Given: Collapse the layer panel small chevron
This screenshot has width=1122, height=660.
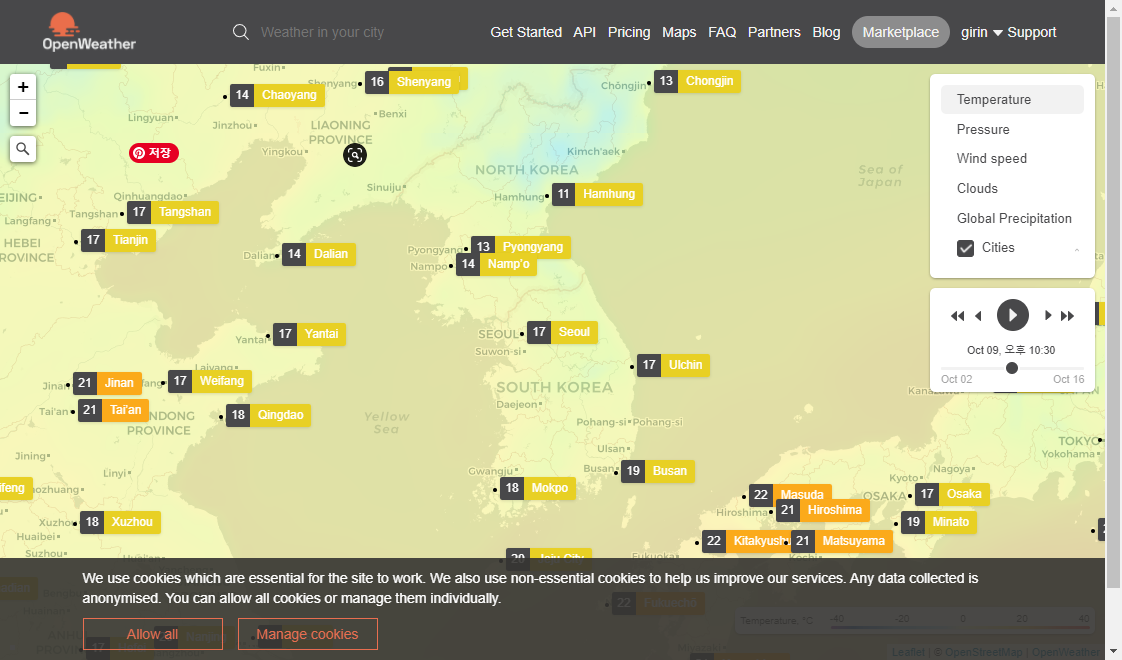Looking at the screenshot, I should click(x=1077, y=250).
